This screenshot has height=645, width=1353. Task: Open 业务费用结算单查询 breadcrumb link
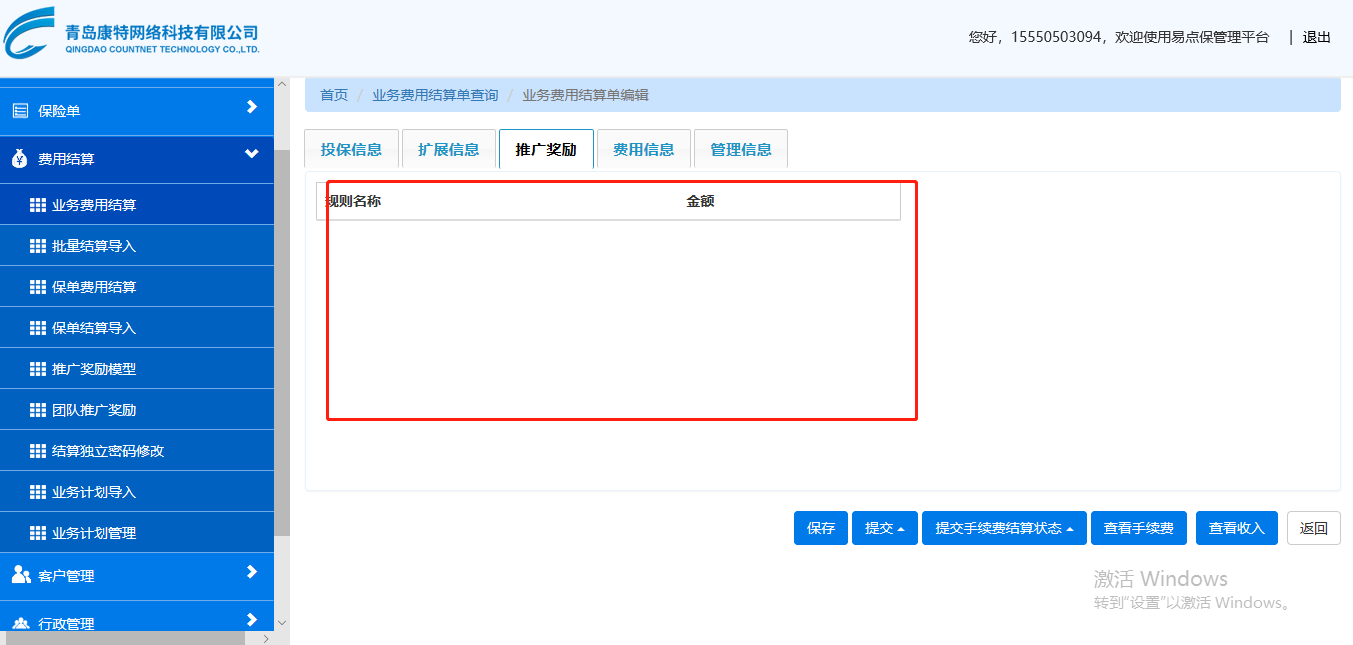[435, 95]
